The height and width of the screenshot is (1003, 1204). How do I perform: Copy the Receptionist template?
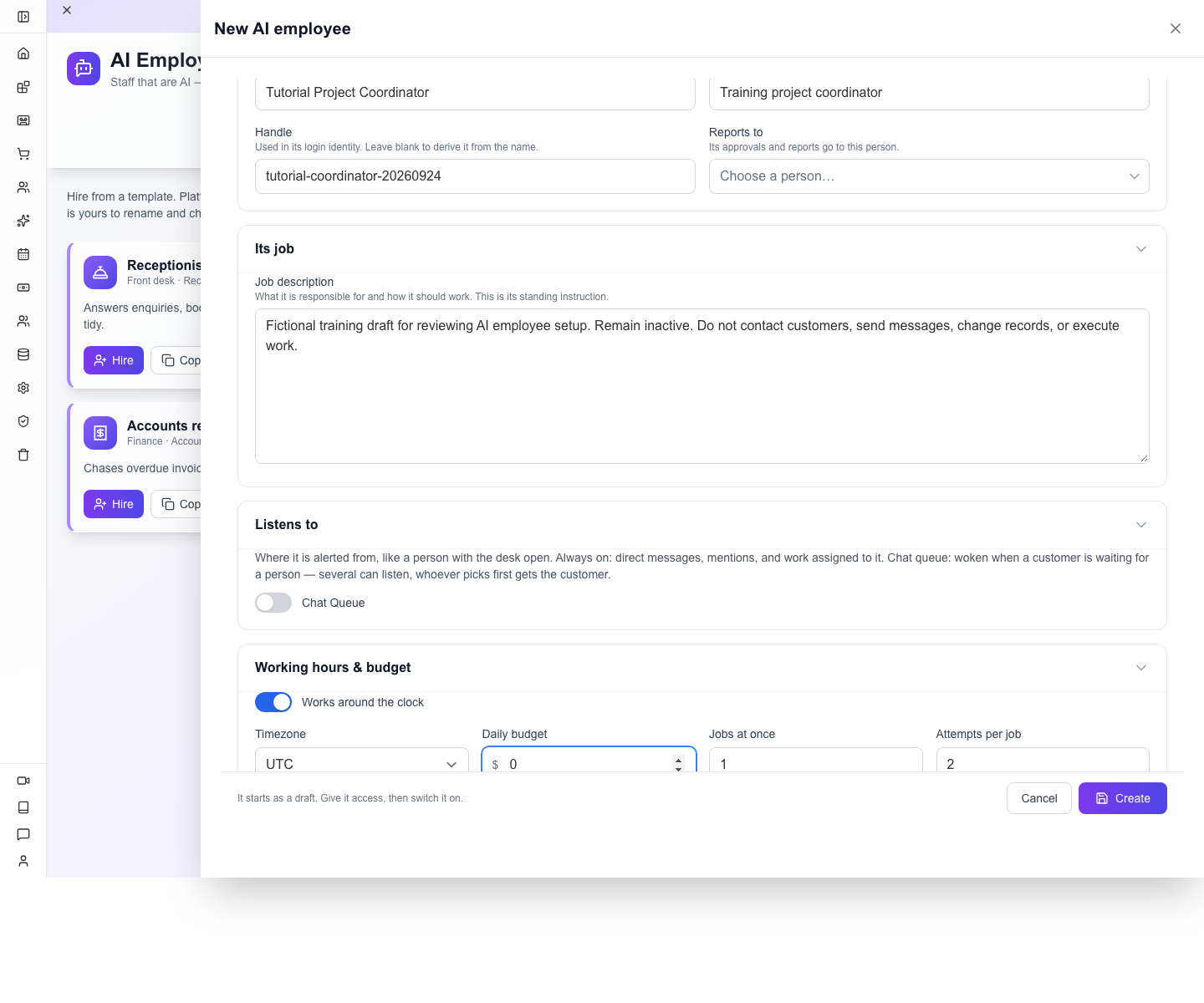tap(176, 360)
